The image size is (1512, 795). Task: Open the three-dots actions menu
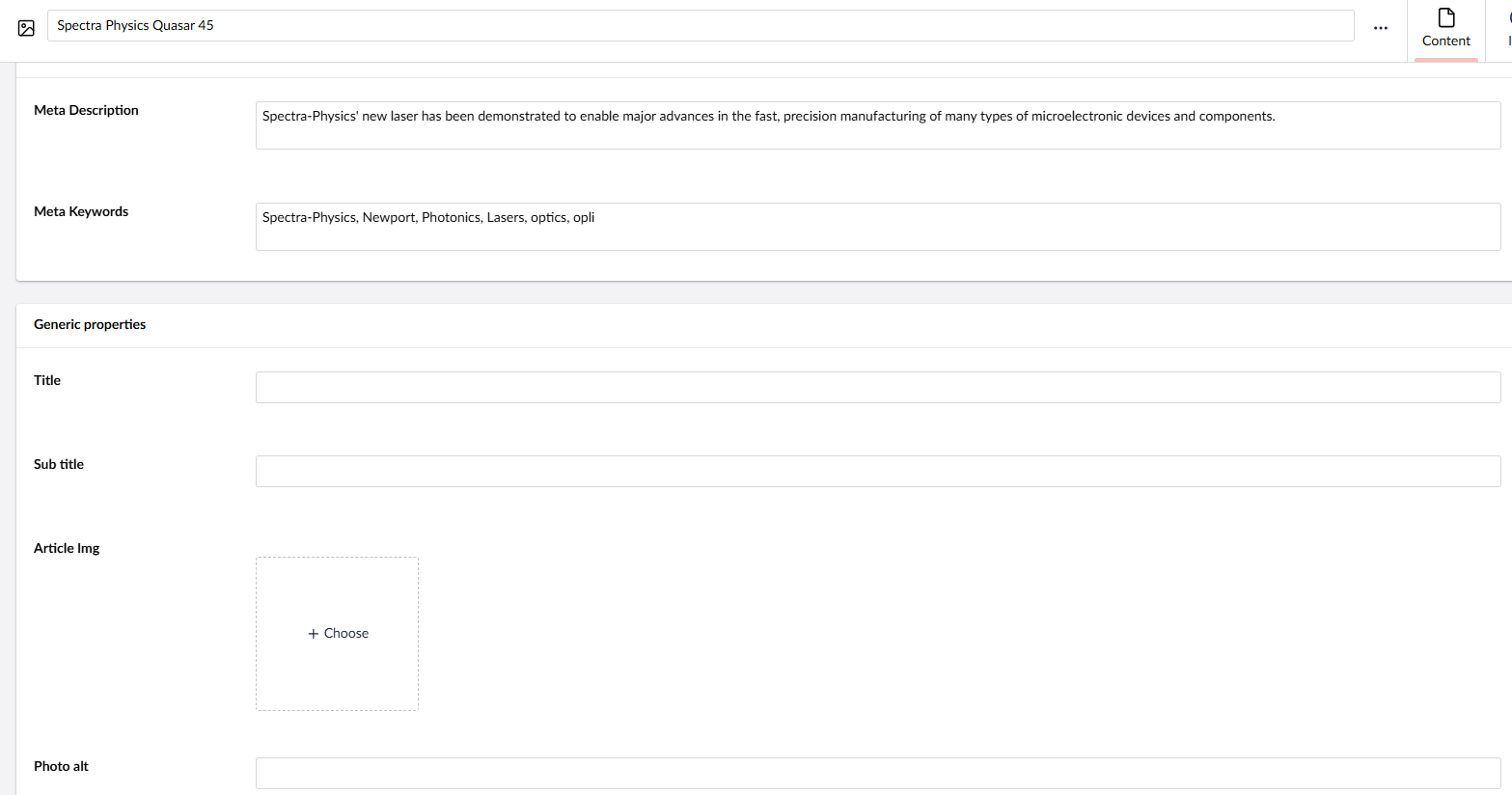tap(1380, 28)
